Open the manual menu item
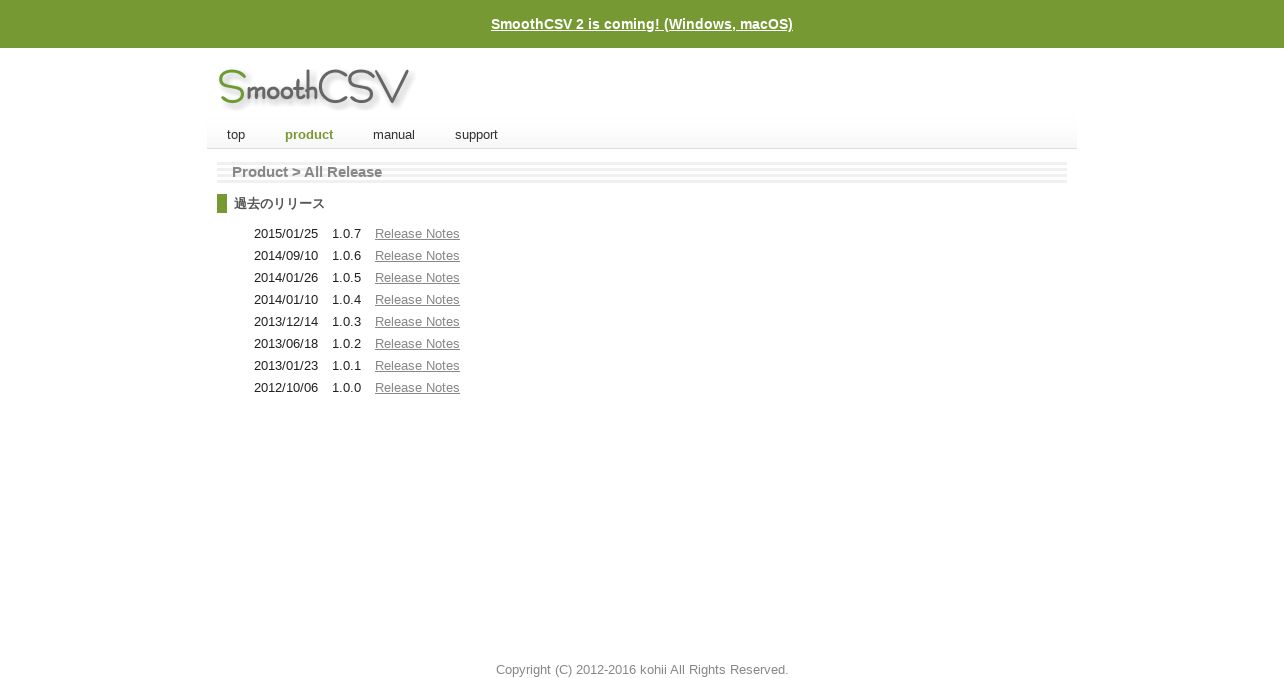1284x678 pixels. point(394,135)
